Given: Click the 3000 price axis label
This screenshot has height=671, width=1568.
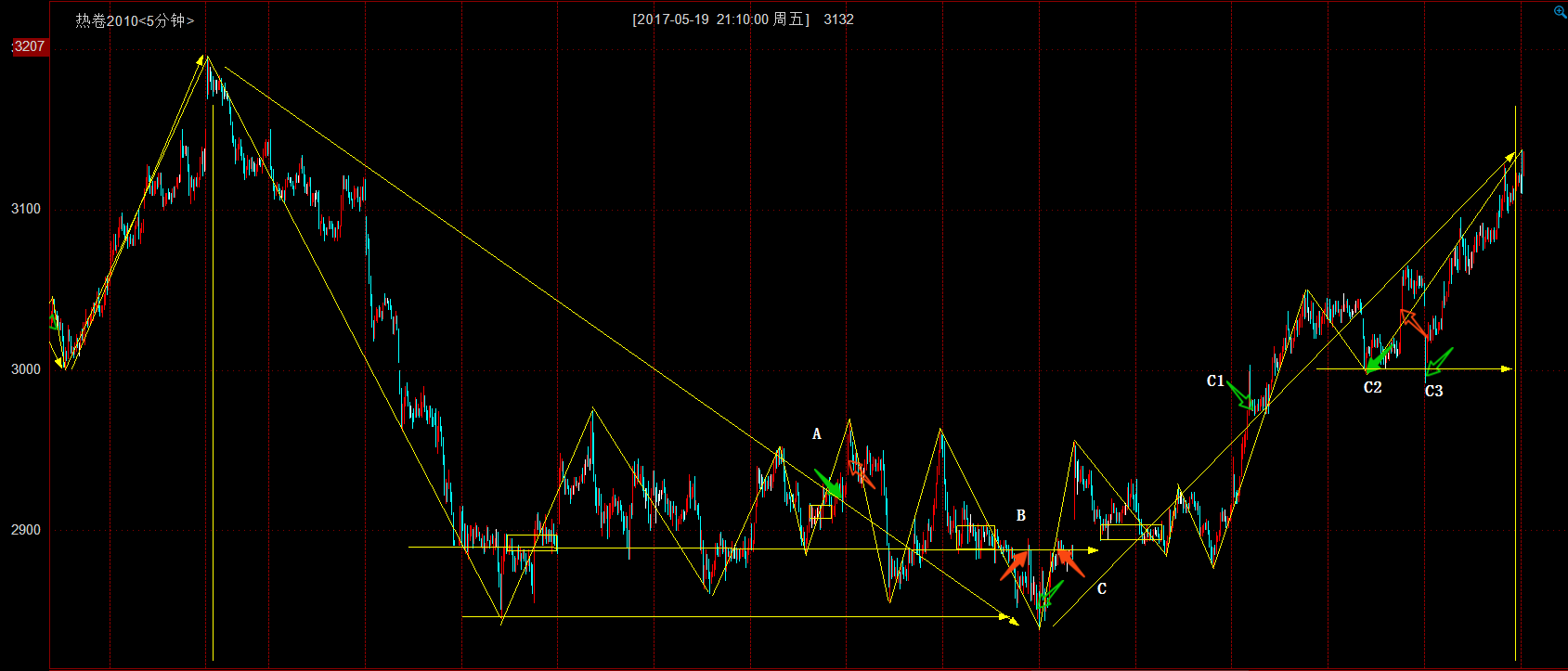Looking at the screenshot, I should [x=26, y=369].
